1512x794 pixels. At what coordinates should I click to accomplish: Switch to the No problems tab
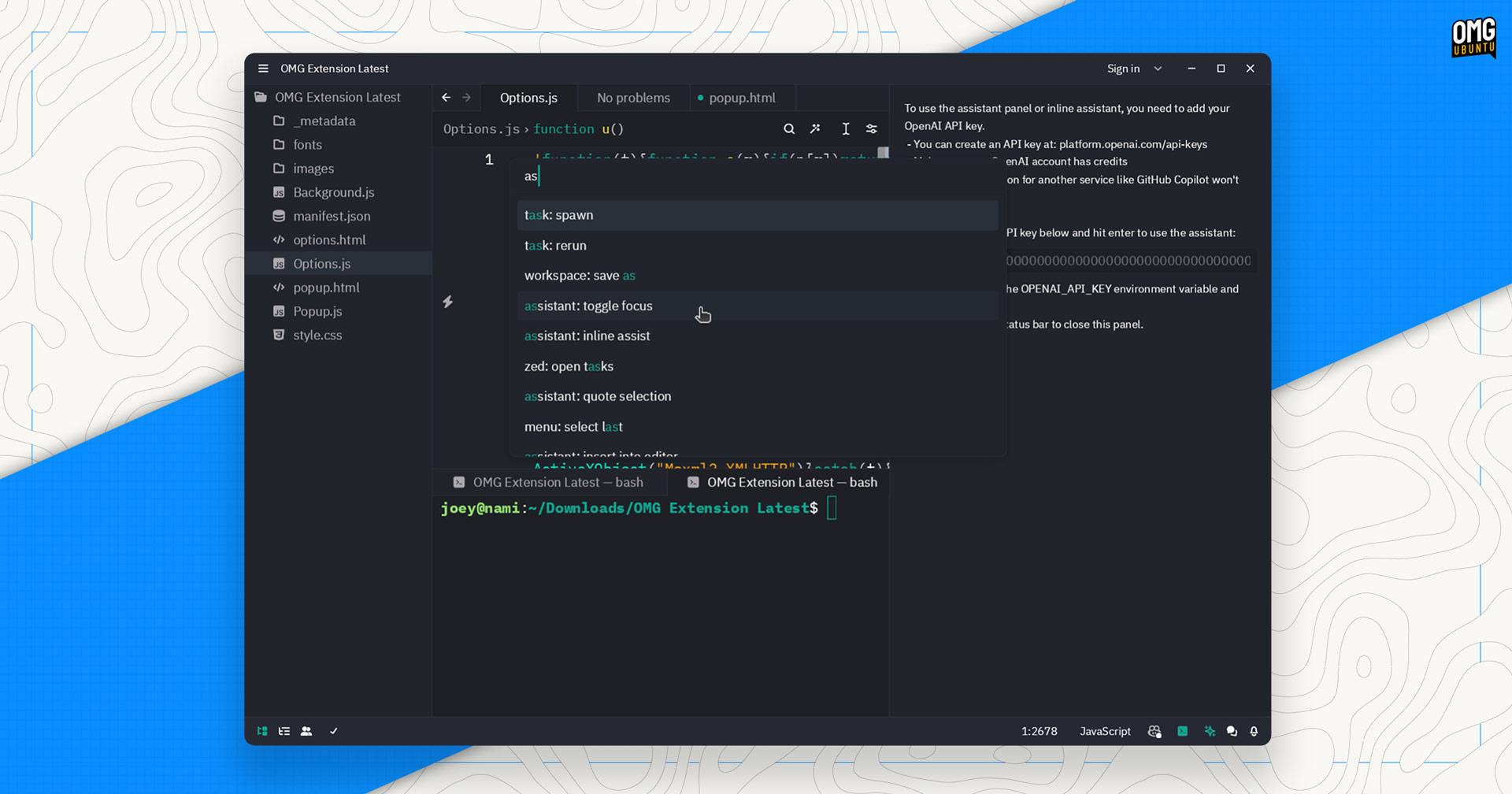click(x=633, y=98)
